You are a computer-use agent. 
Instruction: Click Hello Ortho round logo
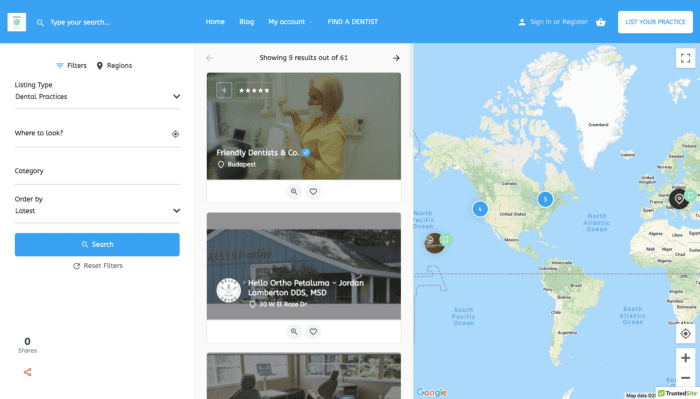point(229,290)
